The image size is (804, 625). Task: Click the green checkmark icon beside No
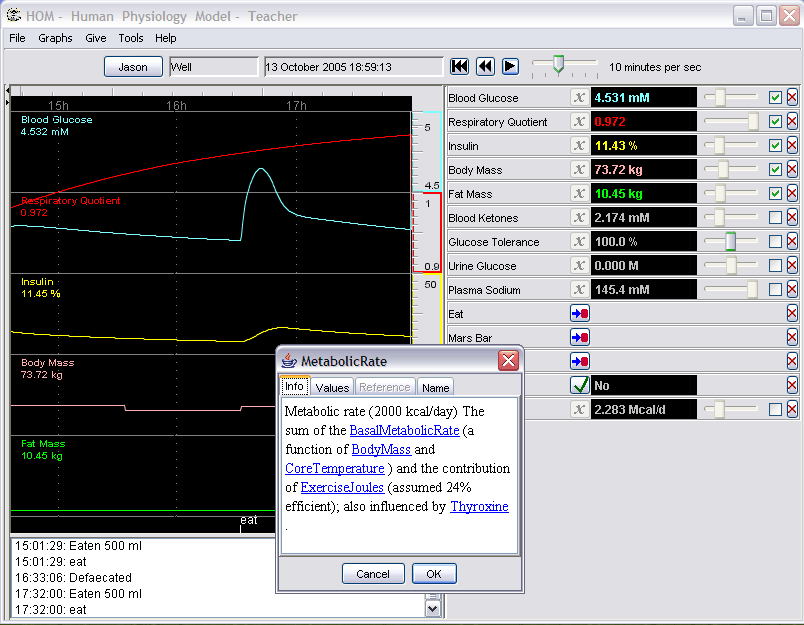pyautogui.click(x=579, y=385)
